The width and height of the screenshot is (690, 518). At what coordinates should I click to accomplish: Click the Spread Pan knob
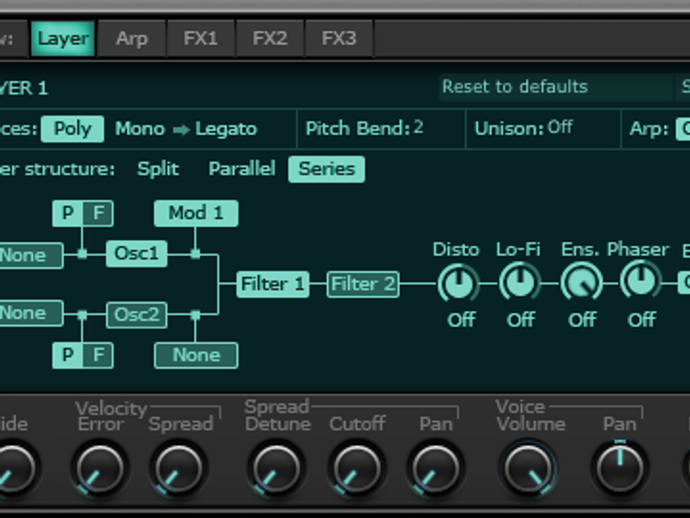coord(436,469)
